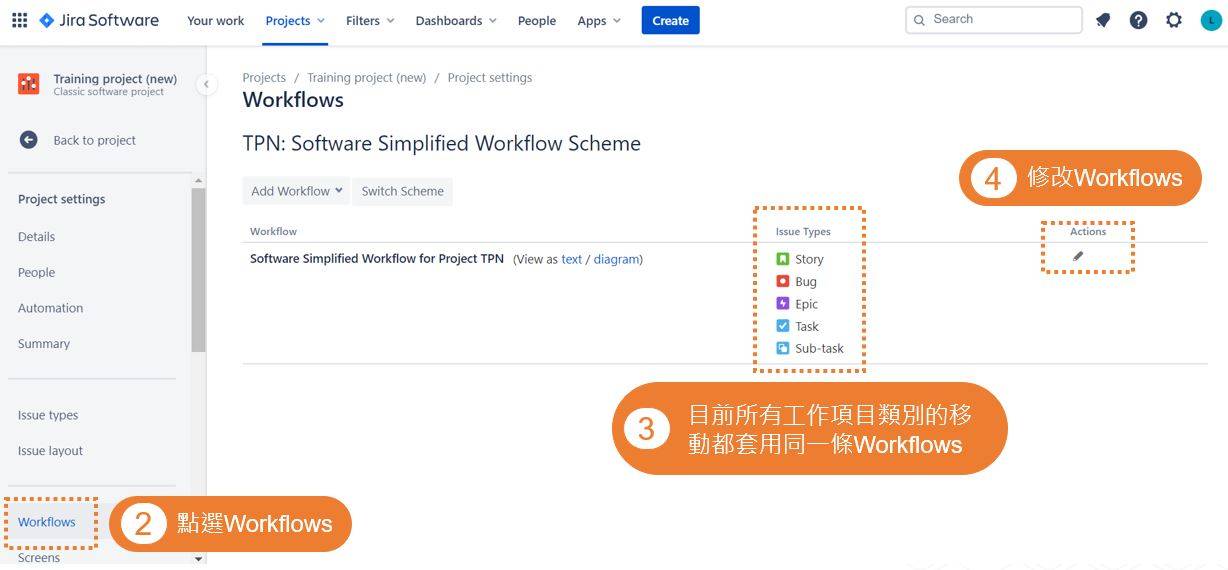1228x570 pixels.
Task: Open the Apps dropdown menu
Action: 599,21
